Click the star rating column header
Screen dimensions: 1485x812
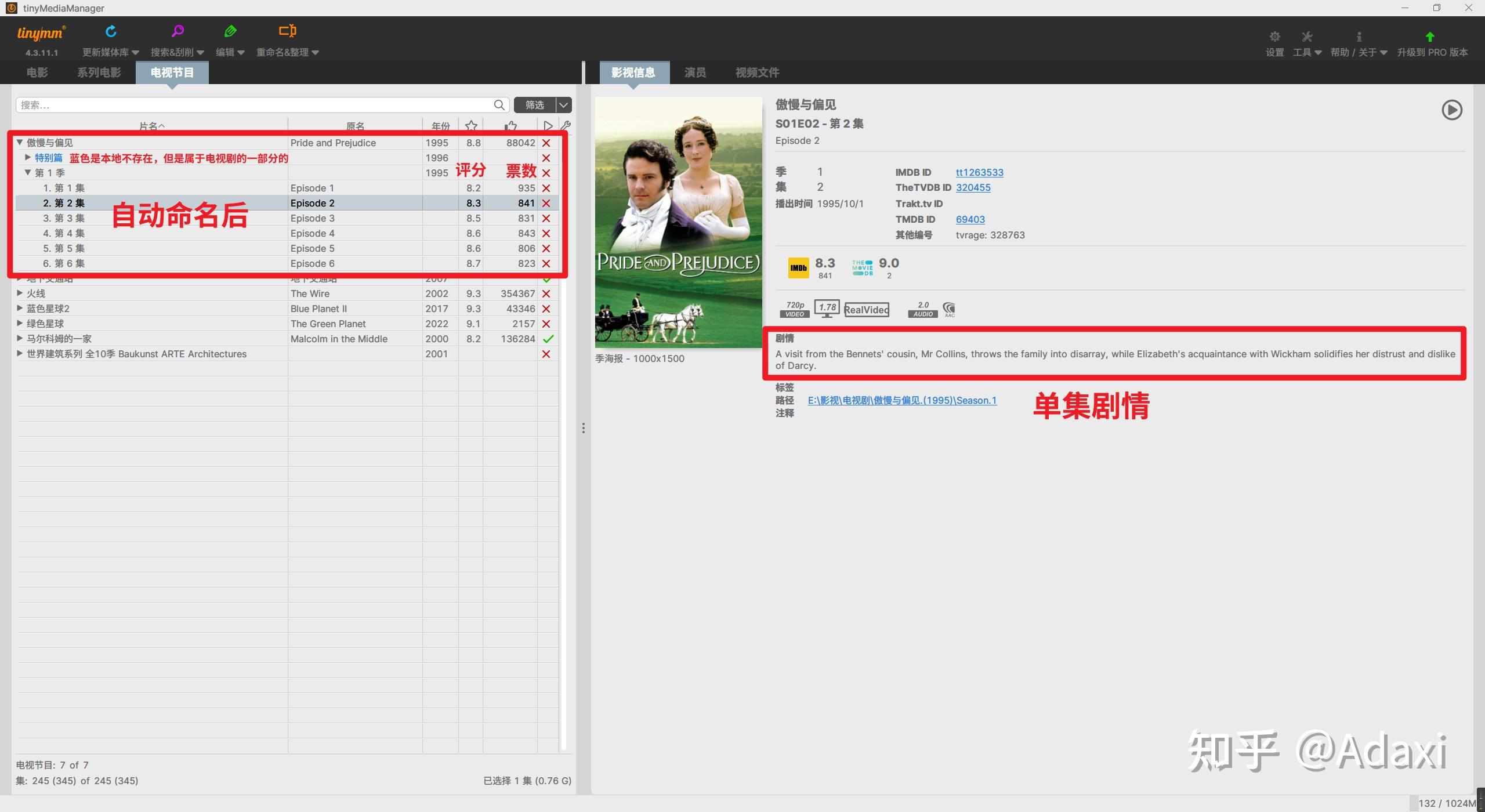(471, 125)
